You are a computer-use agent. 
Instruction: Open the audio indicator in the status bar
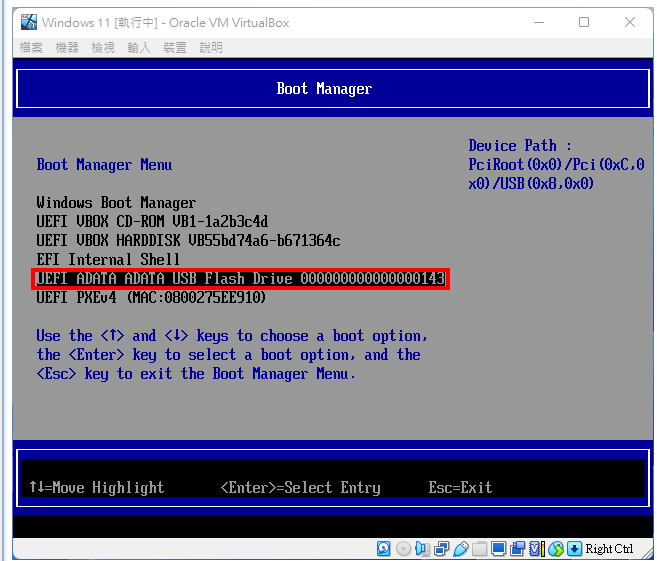(x=422, y=548)
